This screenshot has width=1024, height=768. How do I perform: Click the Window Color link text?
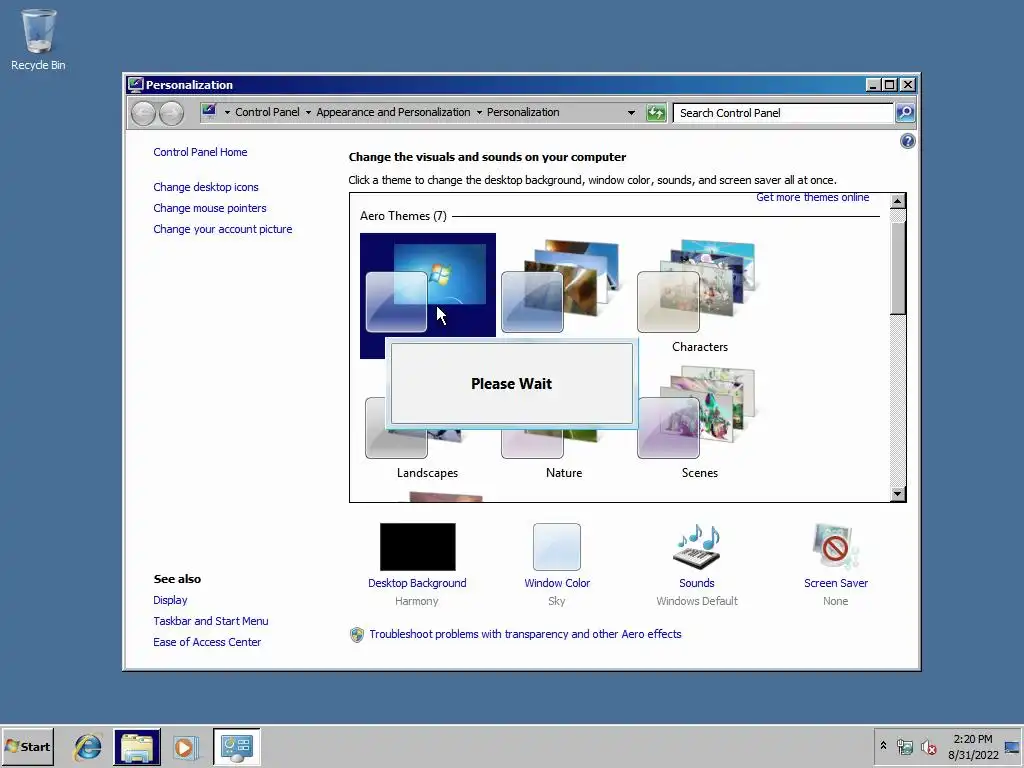pos(556,583)
